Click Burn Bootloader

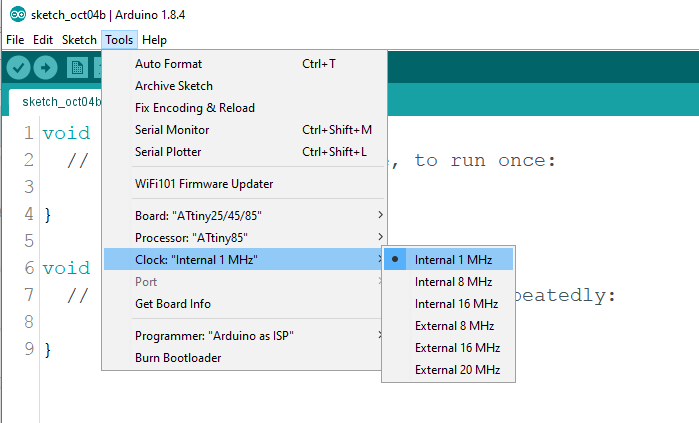(x=178, y=358)
